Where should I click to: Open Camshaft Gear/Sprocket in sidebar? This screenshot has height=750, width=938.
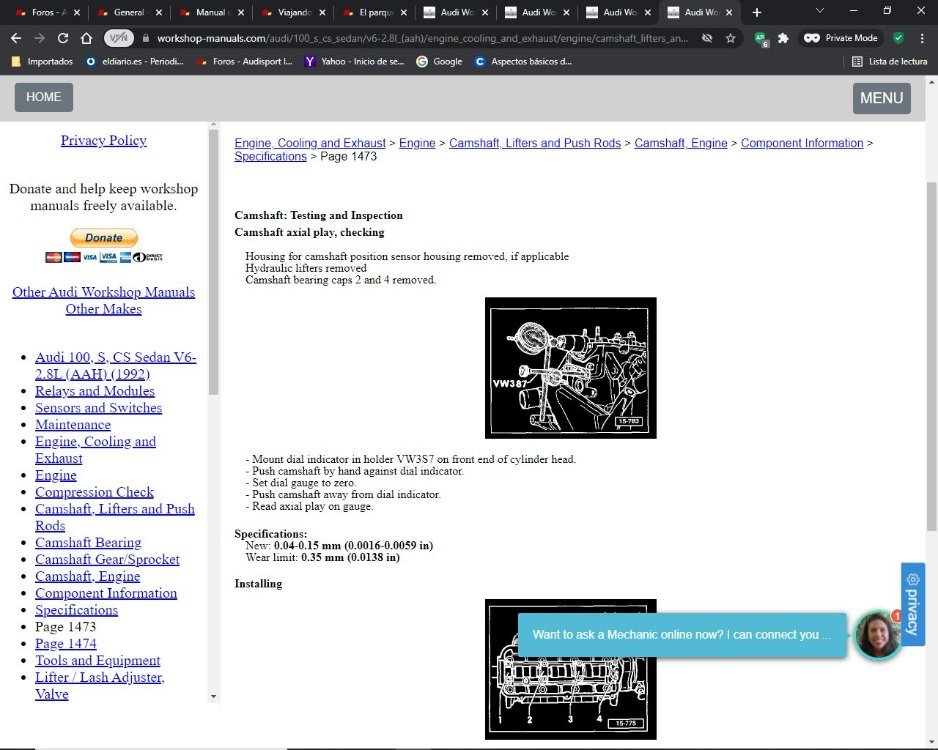point(107,559)
